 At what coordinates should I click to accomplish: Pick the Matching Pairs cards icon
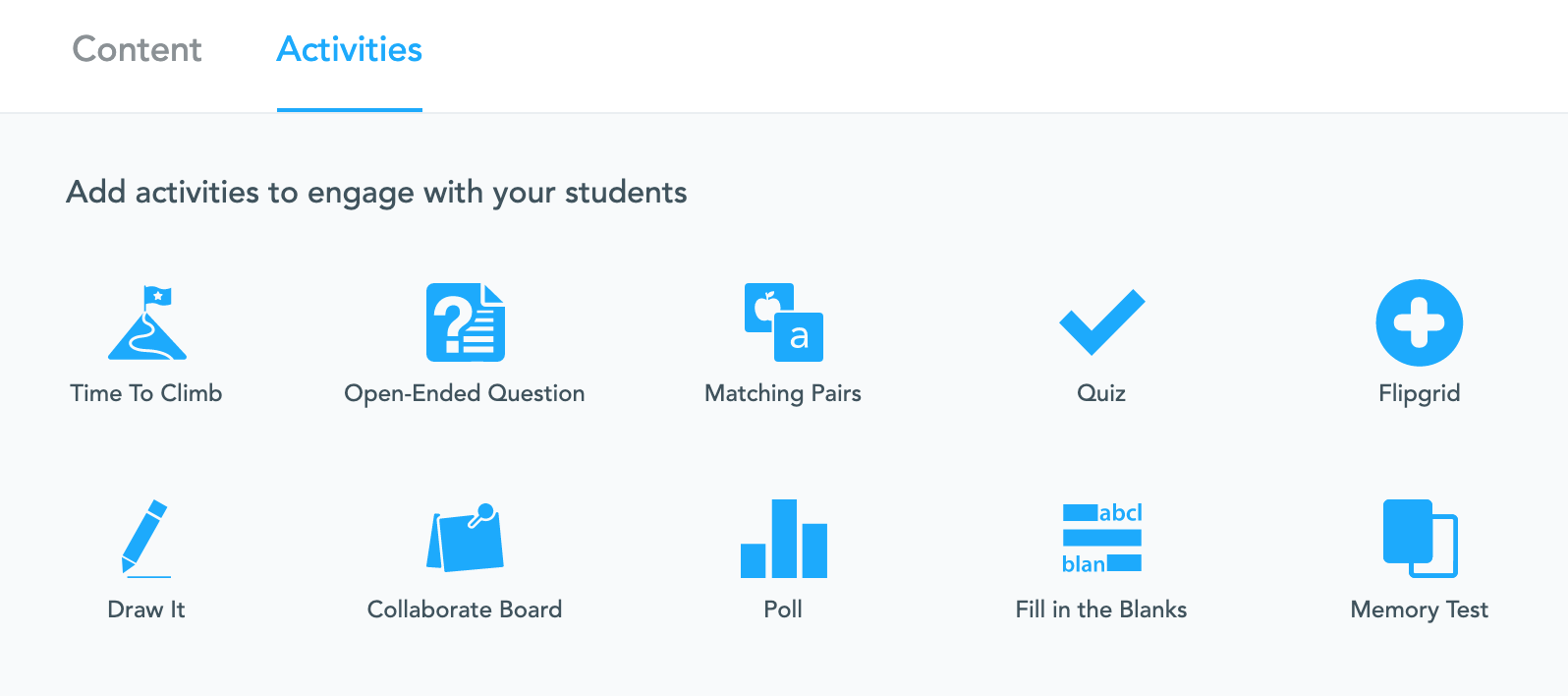pyautogui.click(x=783, y=322)
